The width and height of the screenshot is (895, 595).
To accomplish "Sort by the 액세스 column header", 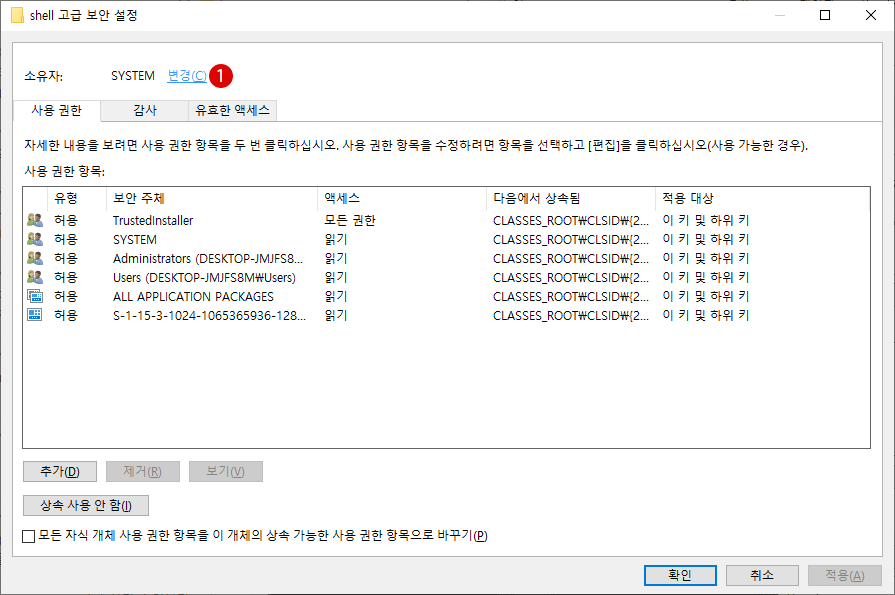I will [x=402, y=198].
